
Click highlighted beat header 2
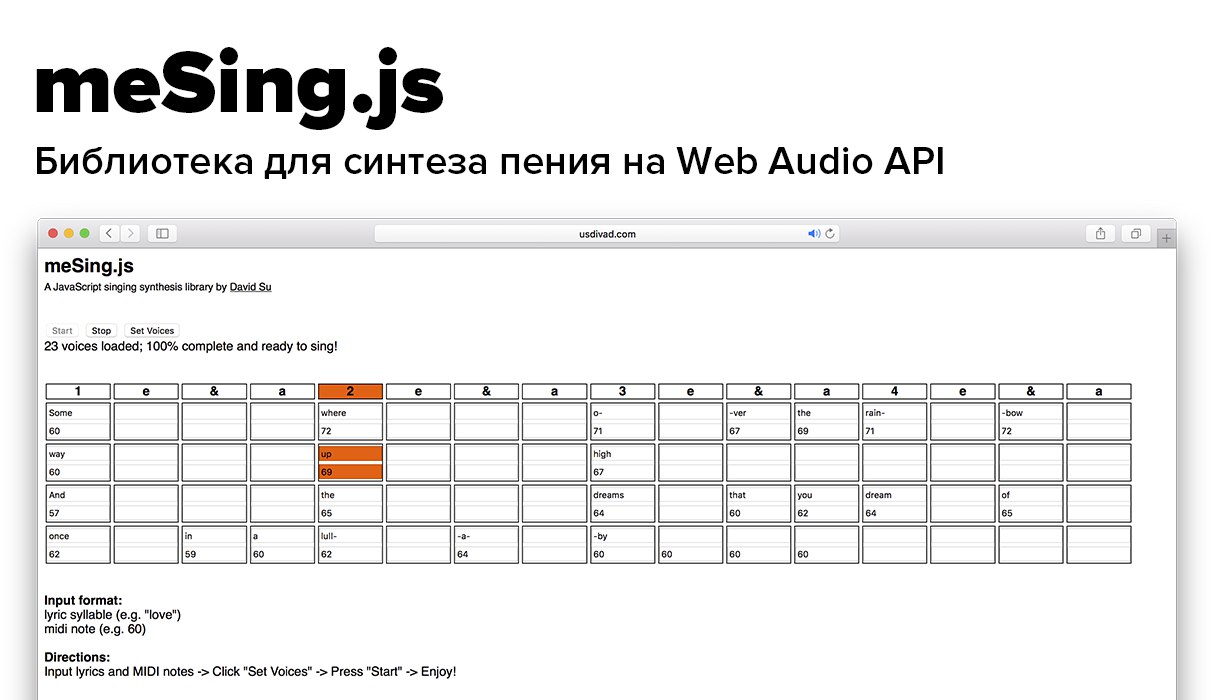350,391
